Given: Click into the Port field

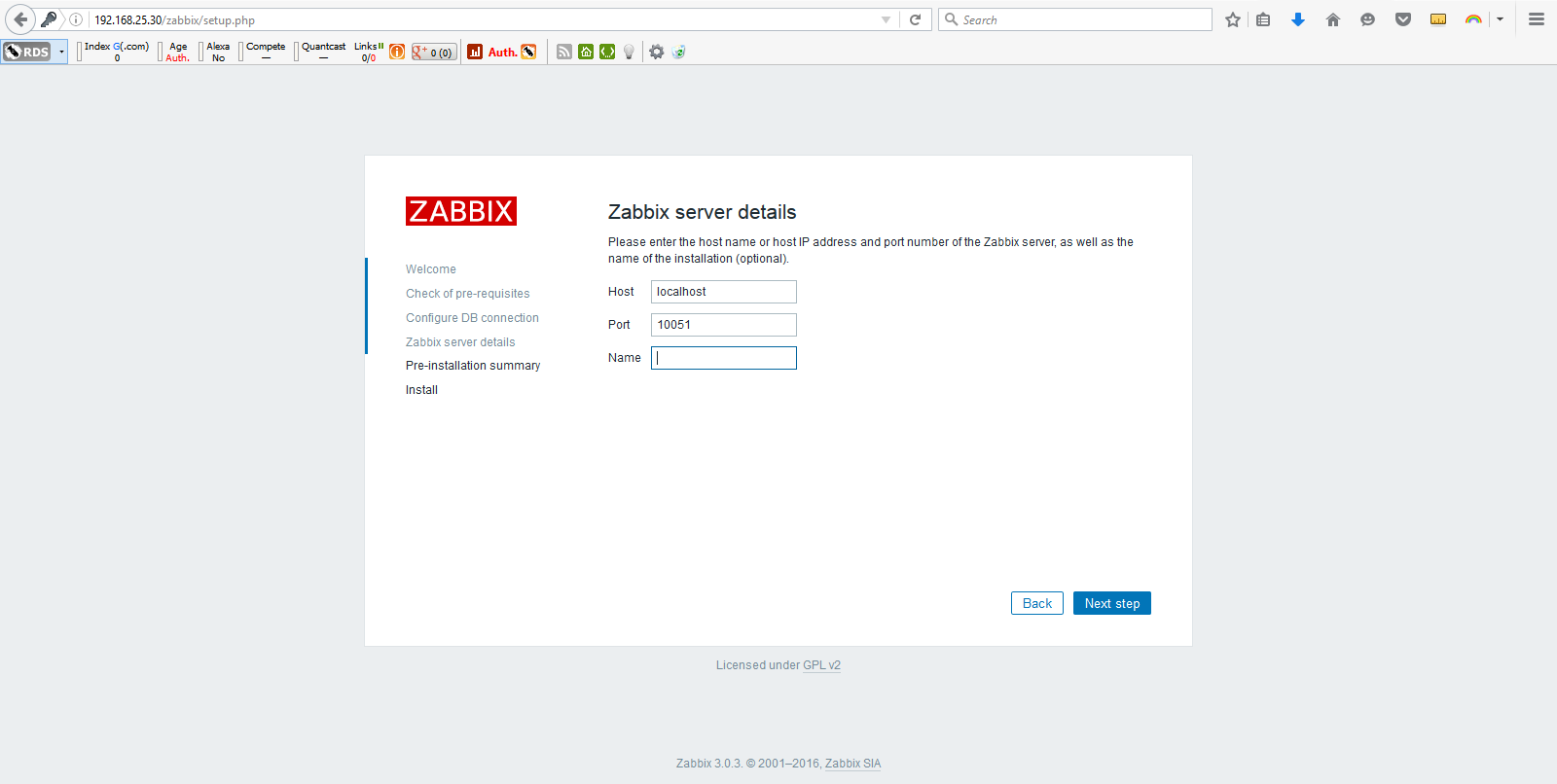Looking at the screenshot, I should (x=723, y=325).
